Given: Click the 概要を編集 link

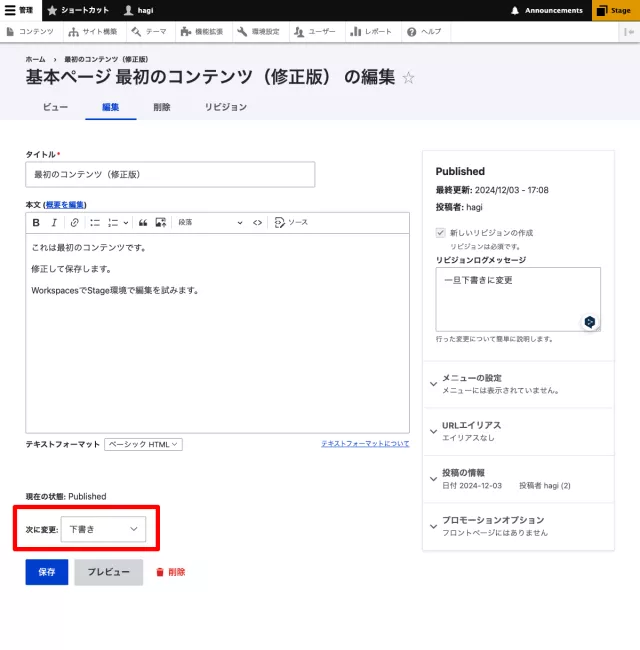Looking at the screenshot, I should [x=65, y=204].
